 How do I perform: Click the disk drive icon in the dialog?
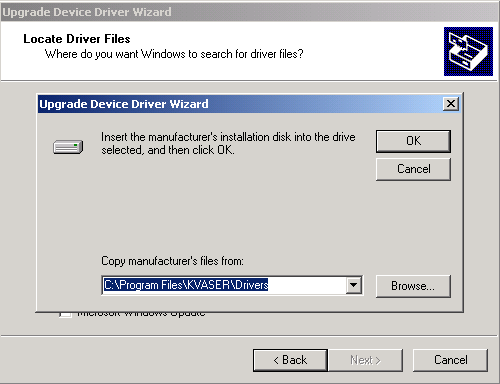(68, 147)
